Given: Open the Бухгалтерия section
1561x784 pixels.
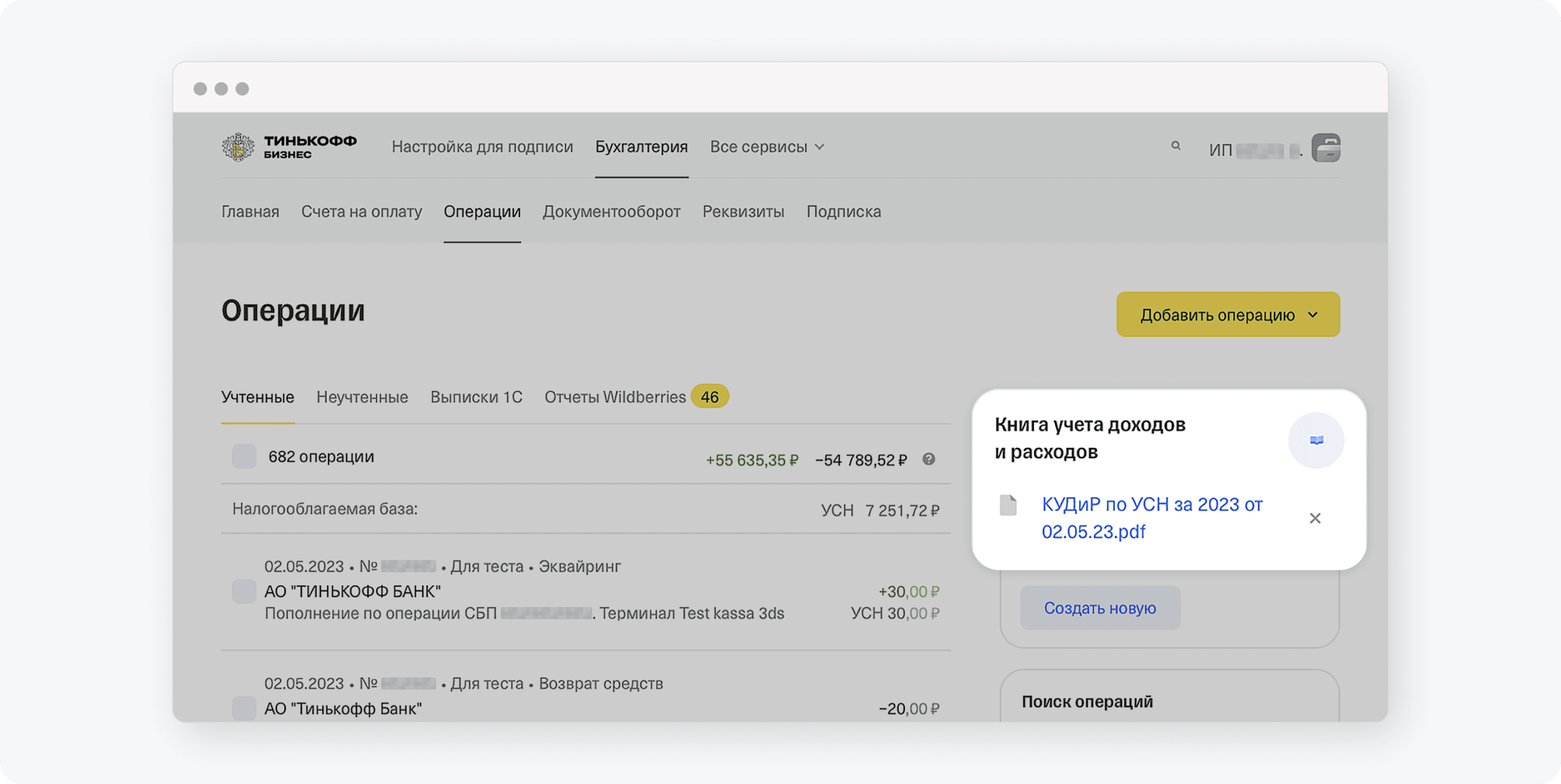Looking at the screenshot, I should click(x=641, y=147).
